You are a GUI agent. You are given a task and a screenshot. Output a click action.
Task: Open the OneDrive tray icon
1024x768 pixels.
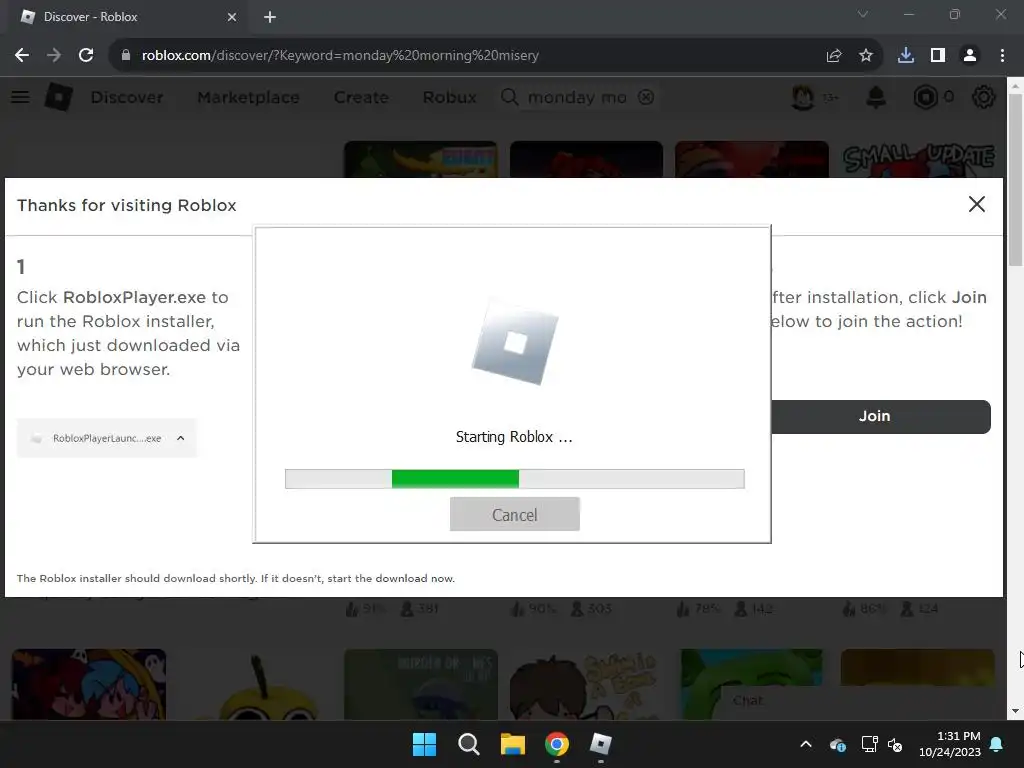click(838, 744)
